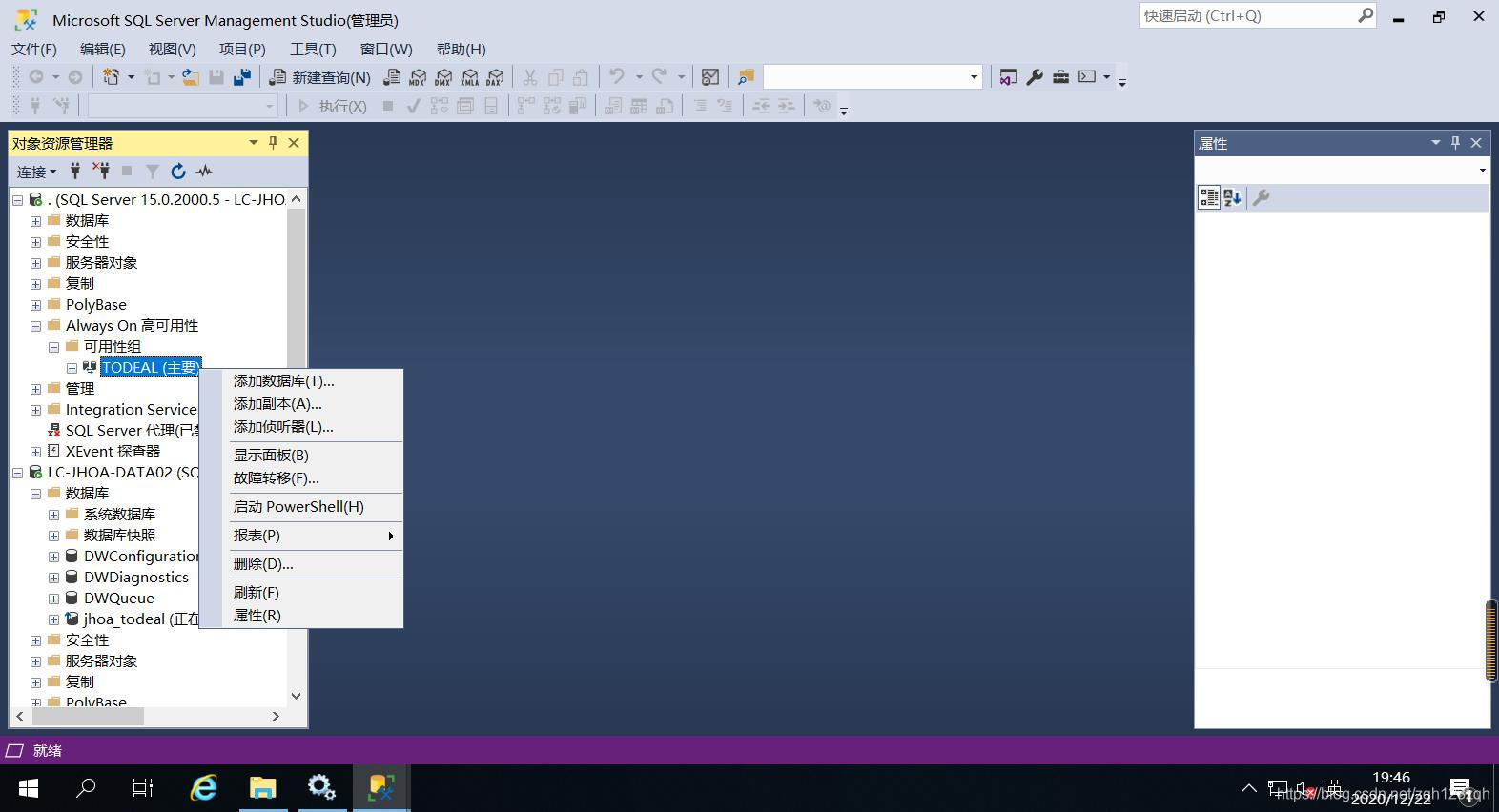The height and width of the screenshot is (812, 1499).
Task: Choose 刷新(F) from context menu
Action: [x=301, y=593]
